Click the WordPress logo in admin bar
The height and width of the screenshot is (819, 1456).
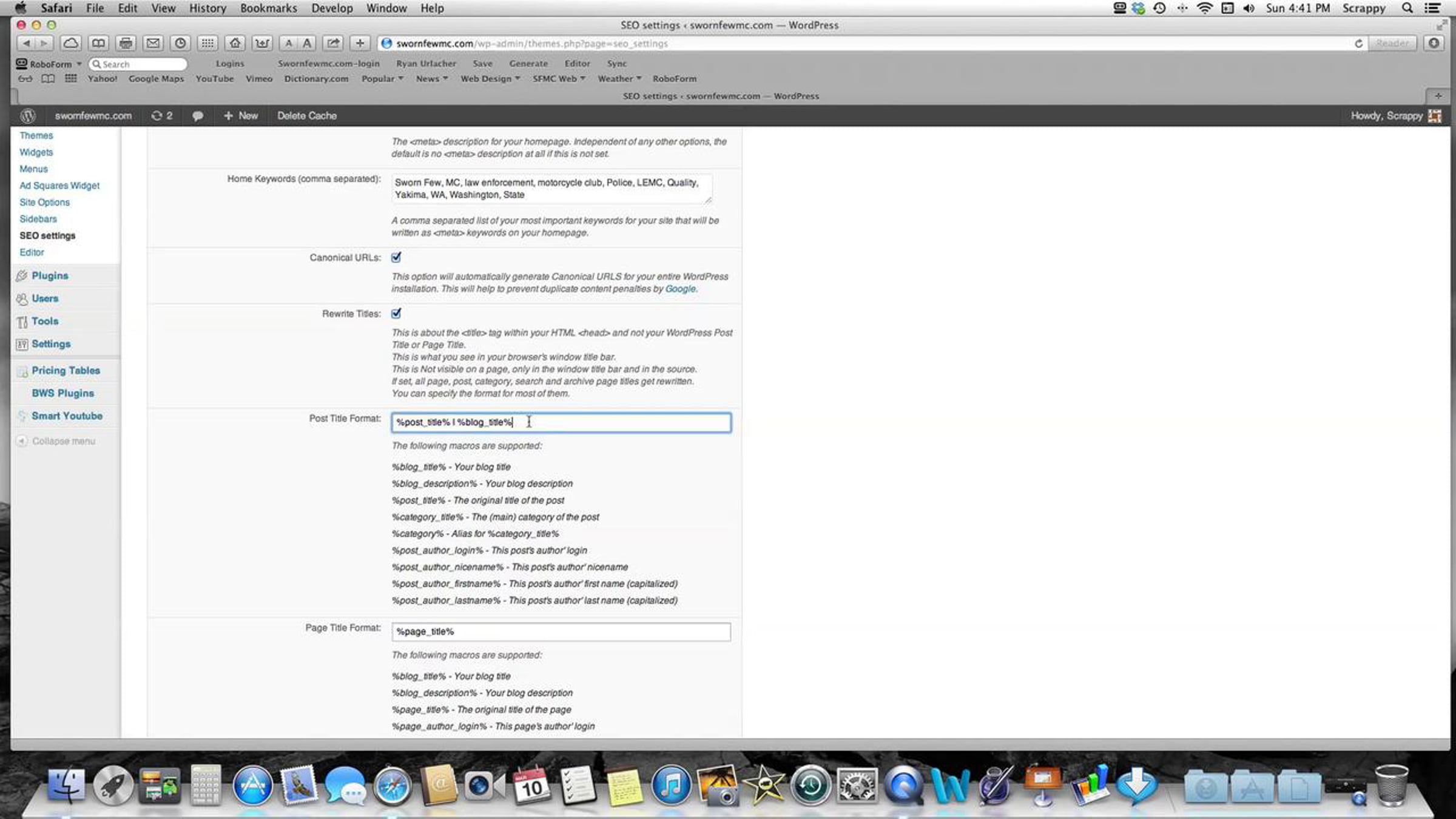[x=28, y=115]
